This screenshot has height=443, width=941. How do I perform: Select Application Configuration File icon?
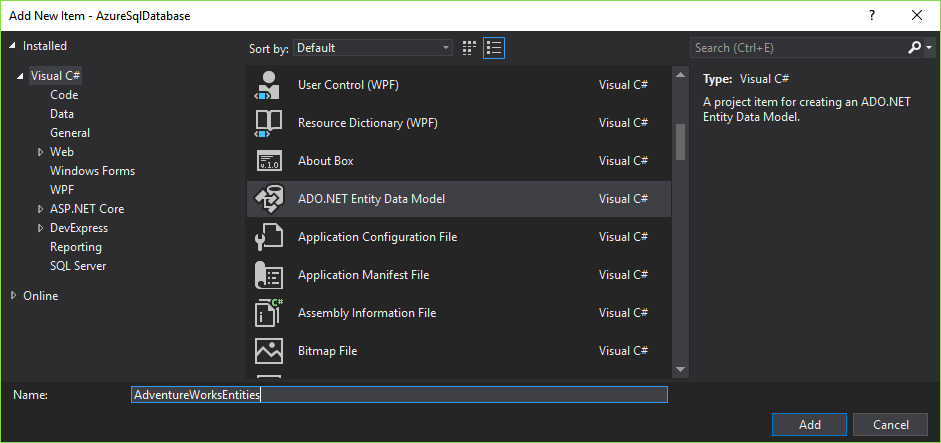pos(268,237)
